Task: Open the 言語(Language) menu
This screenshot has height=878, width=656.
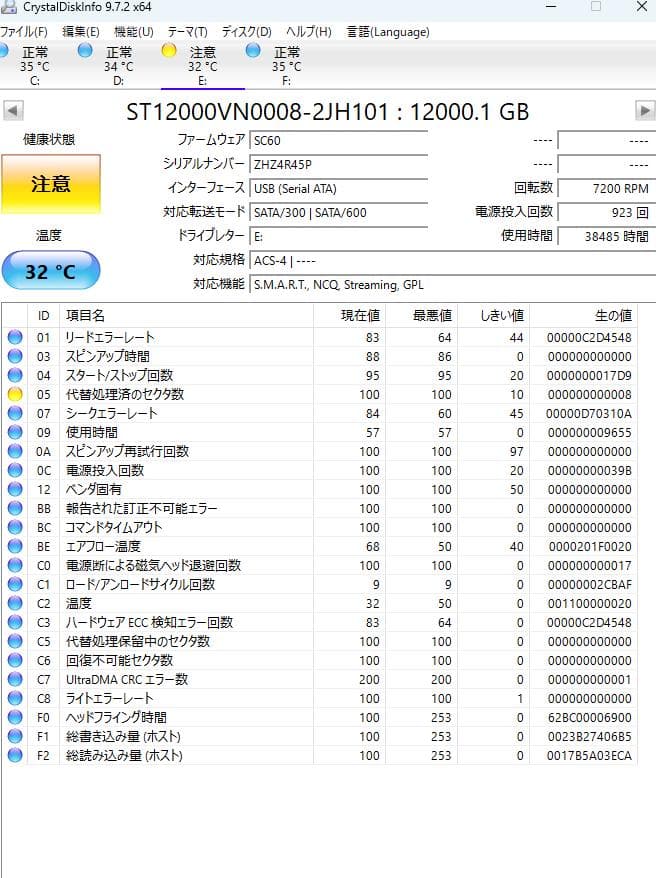Action: click(x=388, y=32)
